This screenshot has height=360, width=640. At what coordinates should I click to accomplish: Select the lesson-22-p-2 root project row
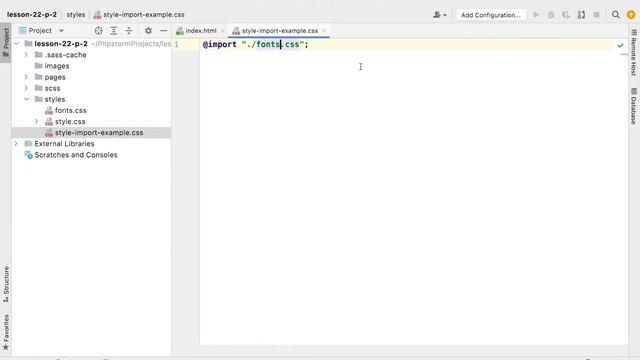91,44
